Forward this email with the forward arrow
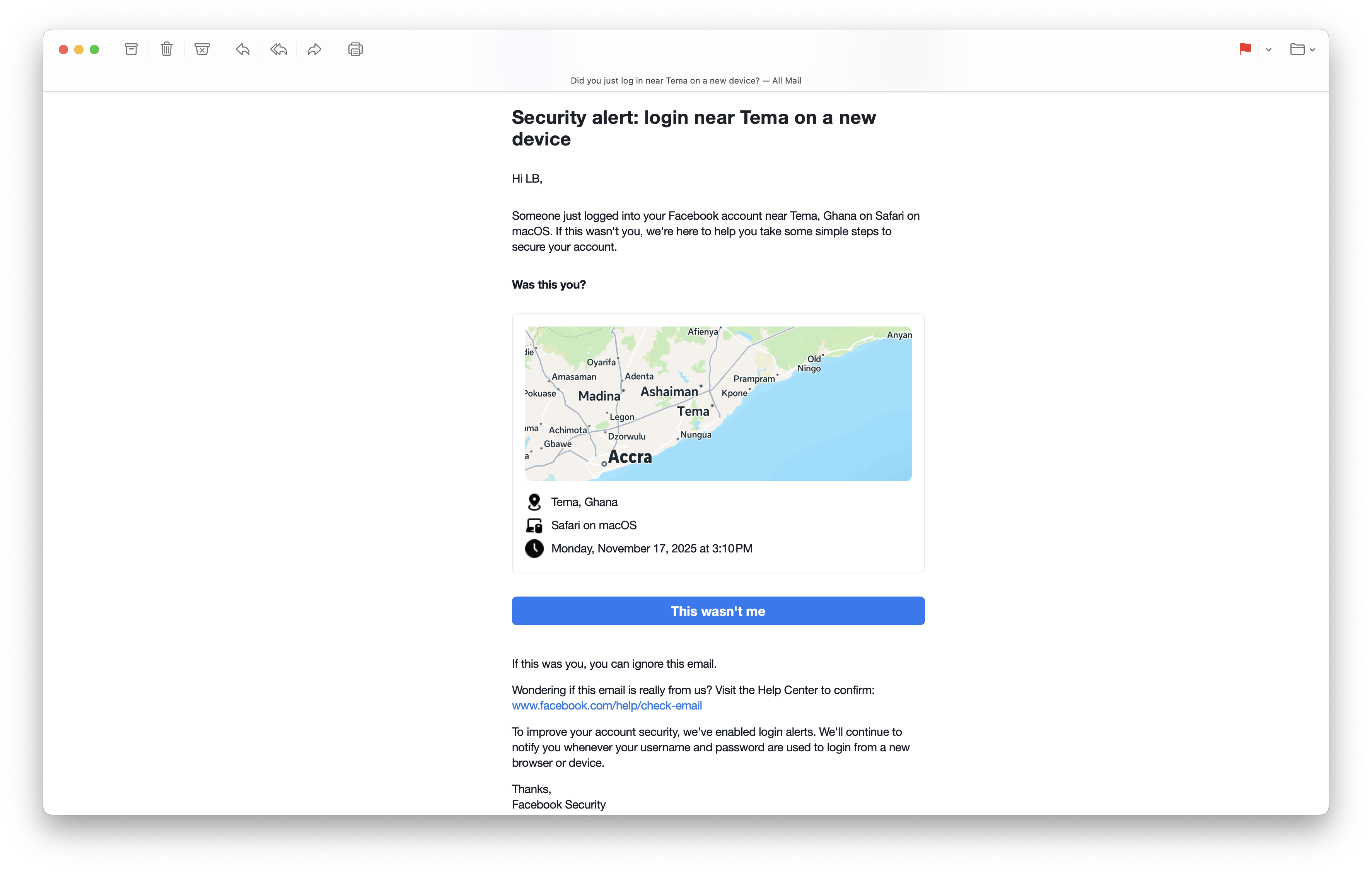Image resolution: width=1372 pixels, height=872 pixels. coord(314,50)
